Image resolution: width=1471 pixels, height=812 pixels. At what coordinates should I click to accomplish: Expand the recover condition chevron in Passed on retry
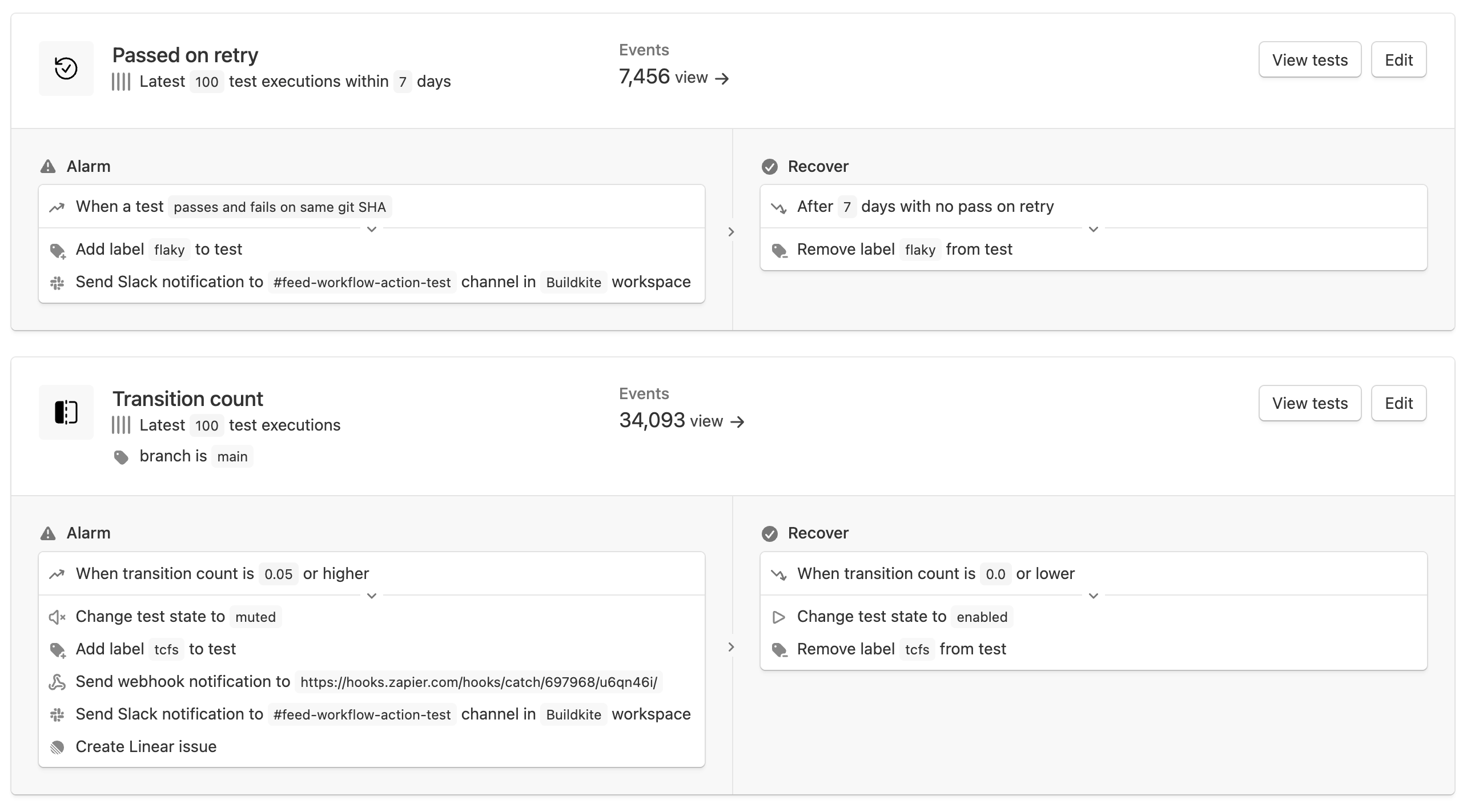pyautogui.click(x=1093, y=229)
